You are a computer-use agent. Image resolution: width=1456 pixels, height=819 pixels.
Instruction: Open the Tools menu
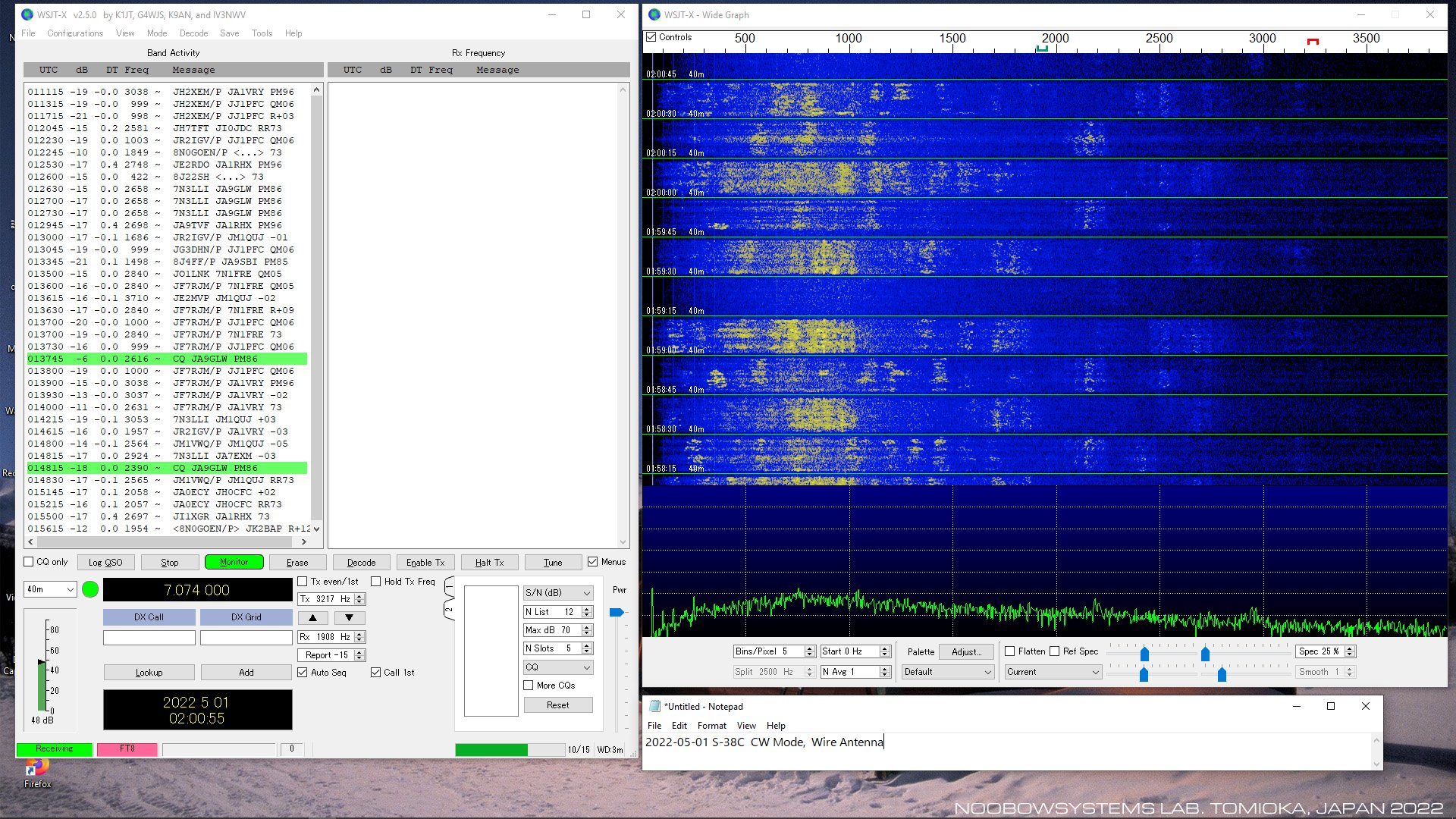pos(262,33)
